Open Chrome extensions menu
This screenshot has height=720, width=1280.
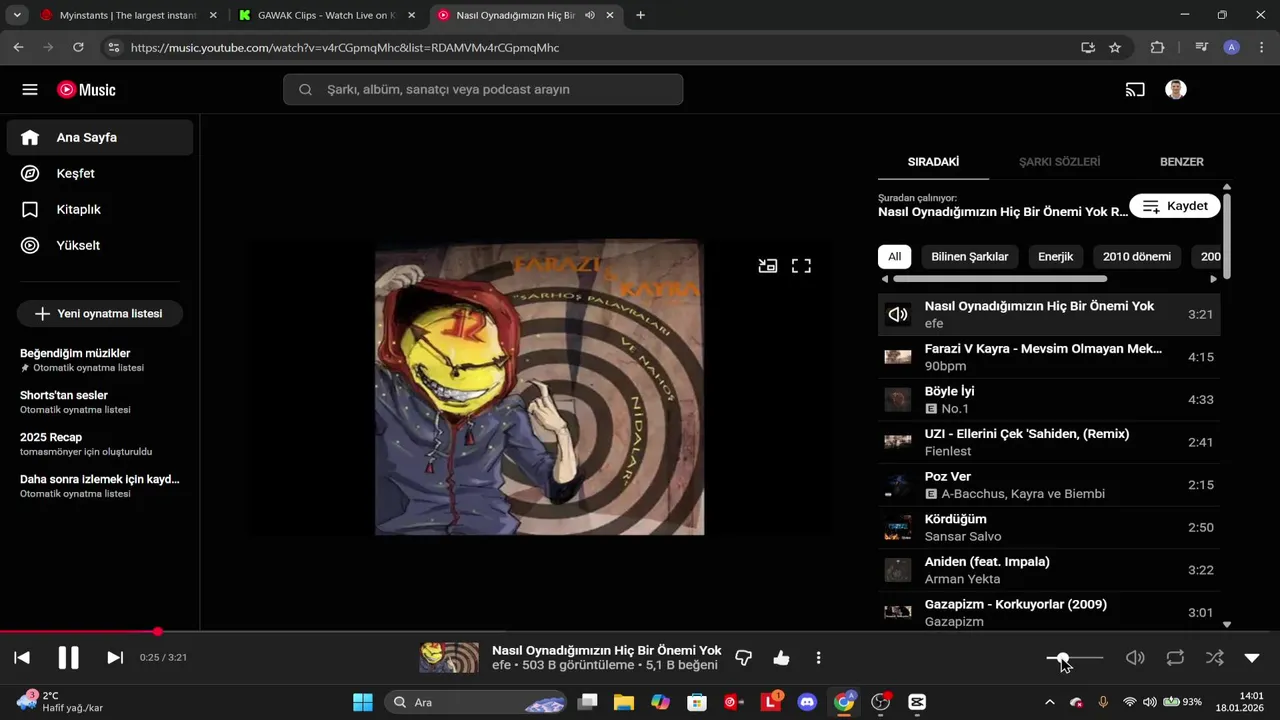[1158, 47]
